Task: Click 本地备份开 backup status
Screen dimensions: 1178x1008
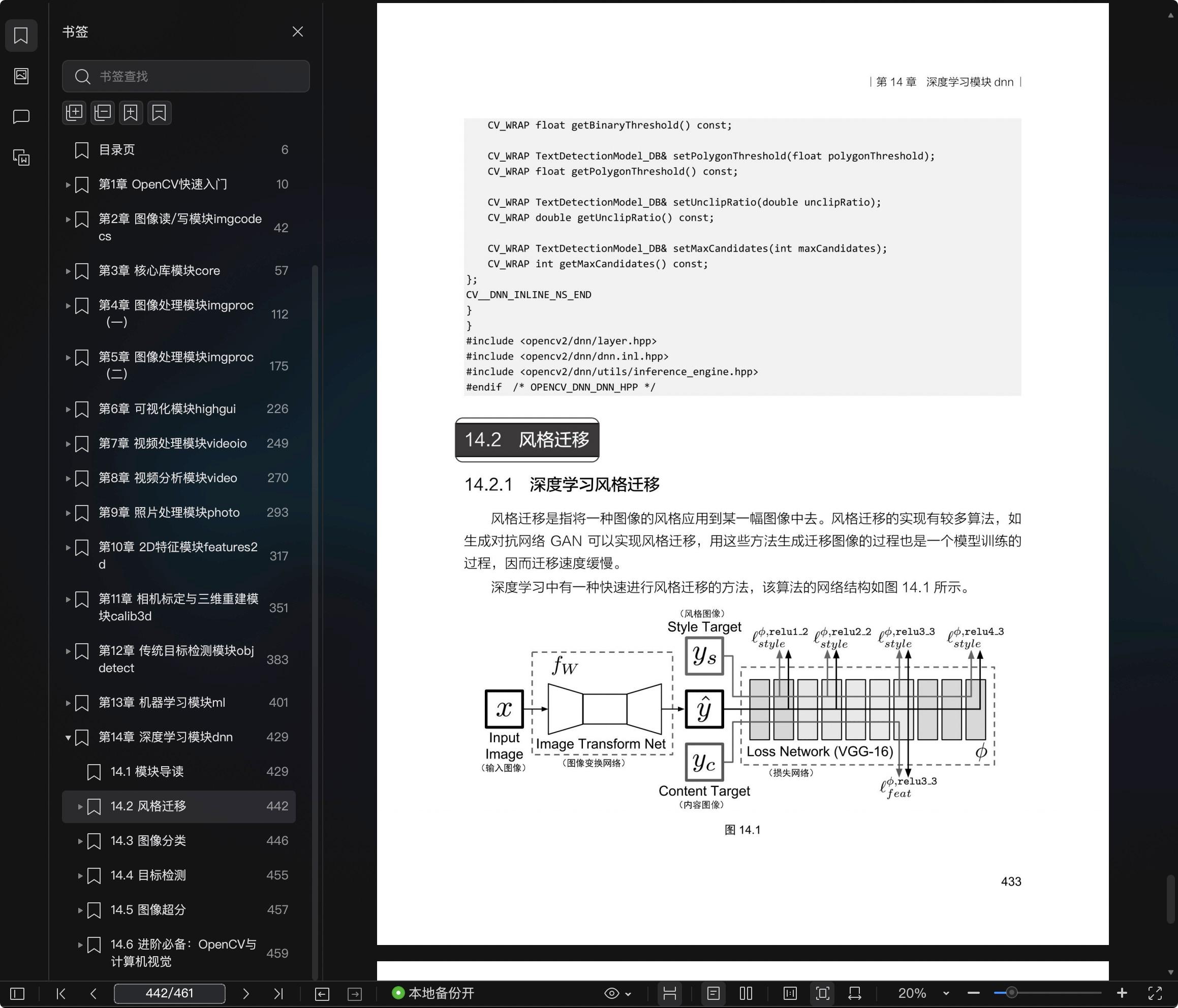Action: (433, 993)
